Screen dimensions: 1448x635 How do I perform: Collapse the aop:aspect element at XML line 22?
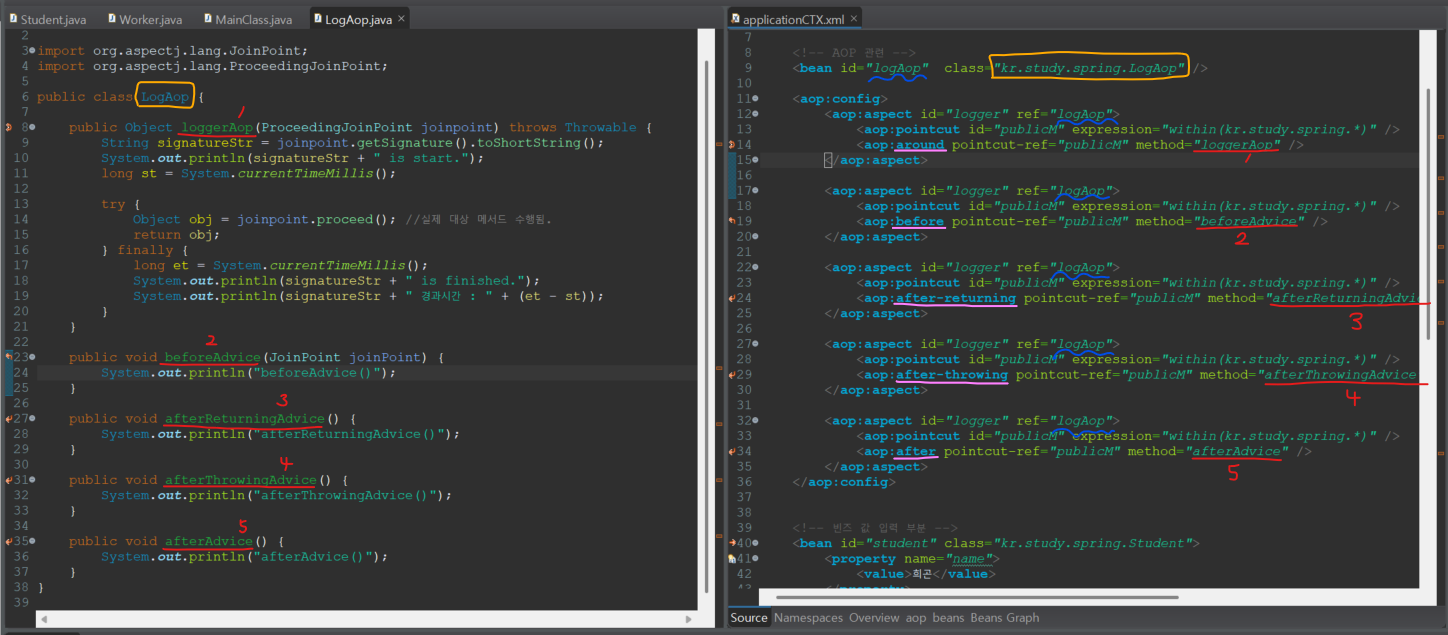click(x=755, y=268)
